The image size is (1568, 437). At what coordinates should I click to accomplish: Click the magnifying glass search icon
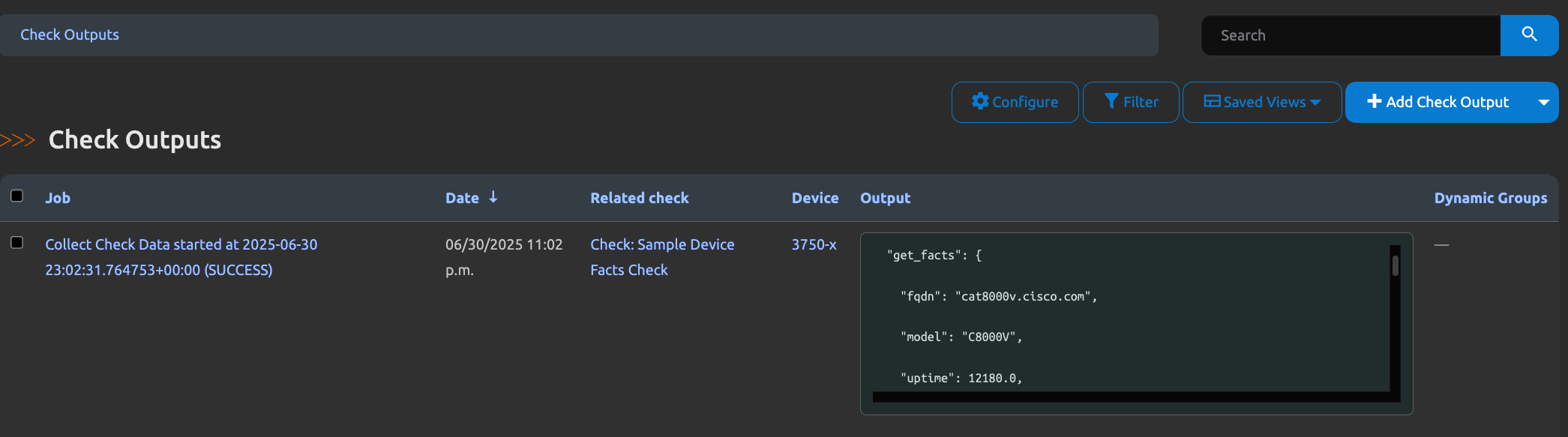1529,34
